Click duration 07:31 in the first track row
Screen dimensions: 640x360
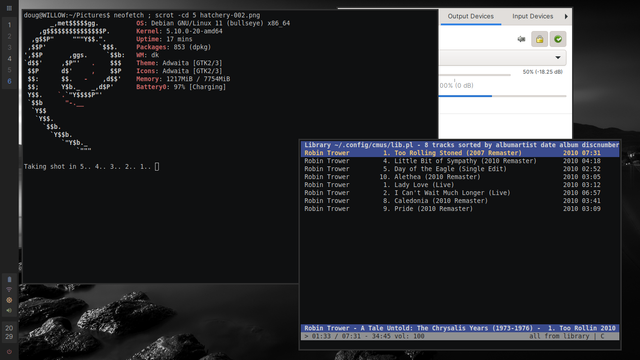click(591, 153)
